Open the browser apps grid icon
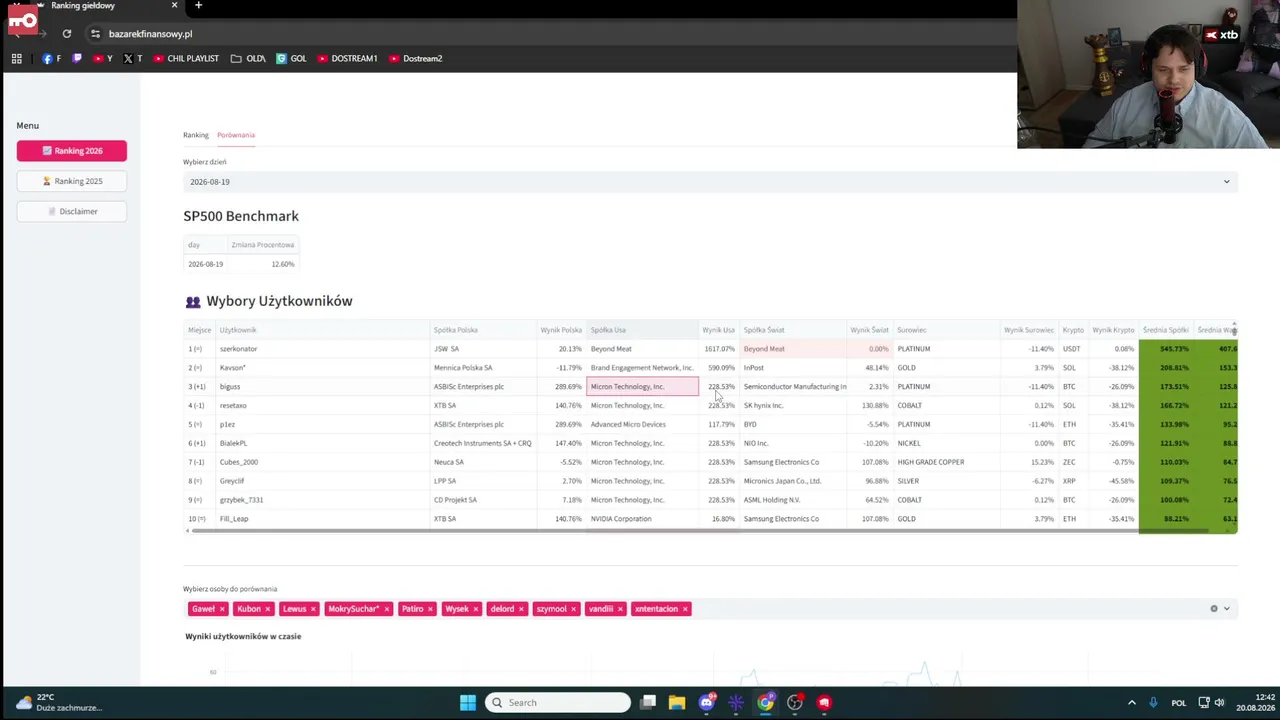Image resolution: width=1280 pixels, height=720 pixels. click(17, 59)
